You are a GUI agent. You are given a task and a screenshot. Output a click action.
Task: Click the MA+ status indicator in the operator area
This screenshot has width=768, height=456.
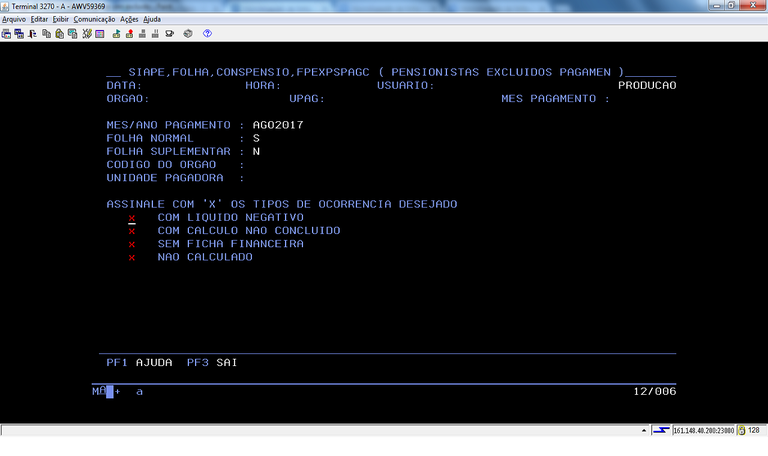[106, 391]
